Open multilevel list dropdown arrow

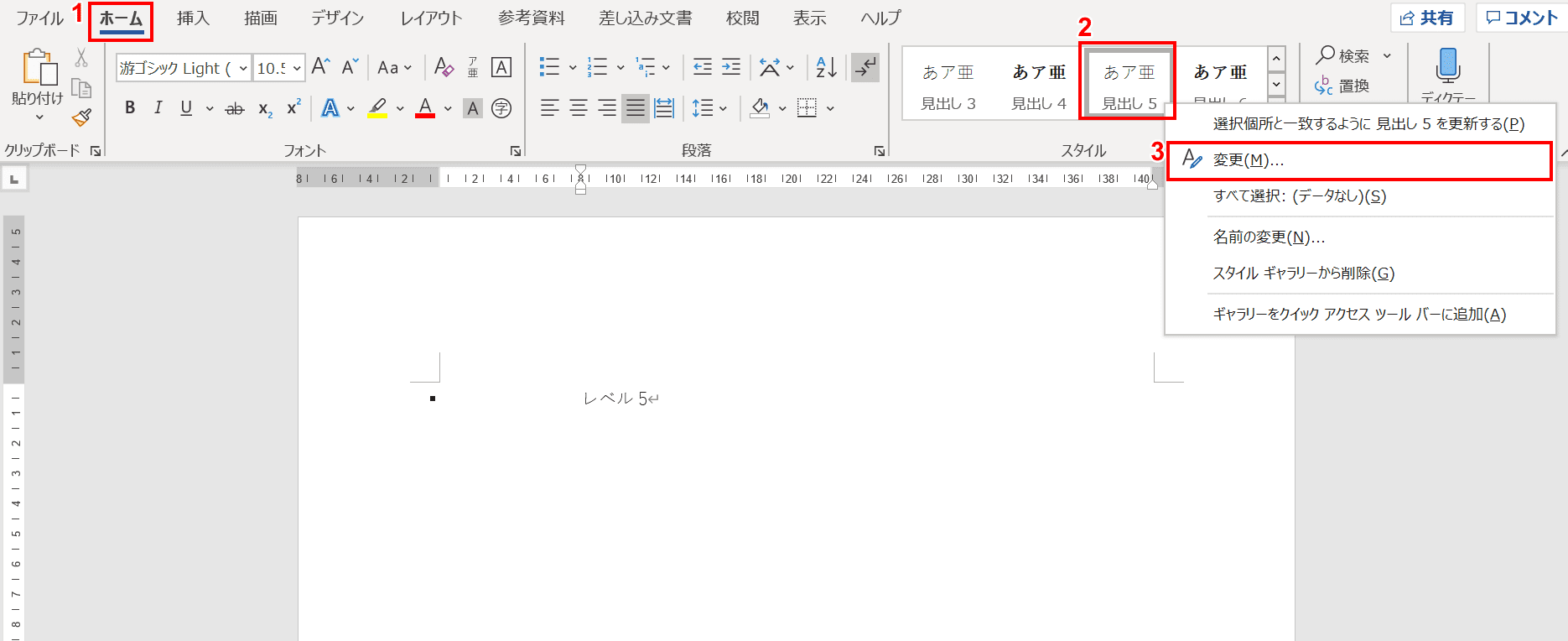point(666,68)
